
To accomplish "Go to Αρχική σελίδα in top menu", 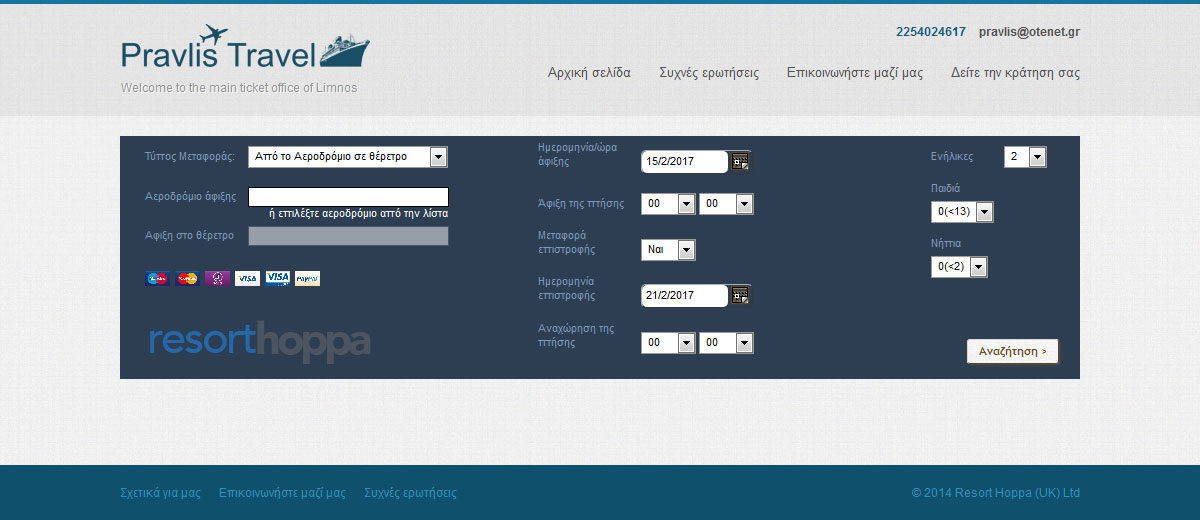I will coord(589,73).
